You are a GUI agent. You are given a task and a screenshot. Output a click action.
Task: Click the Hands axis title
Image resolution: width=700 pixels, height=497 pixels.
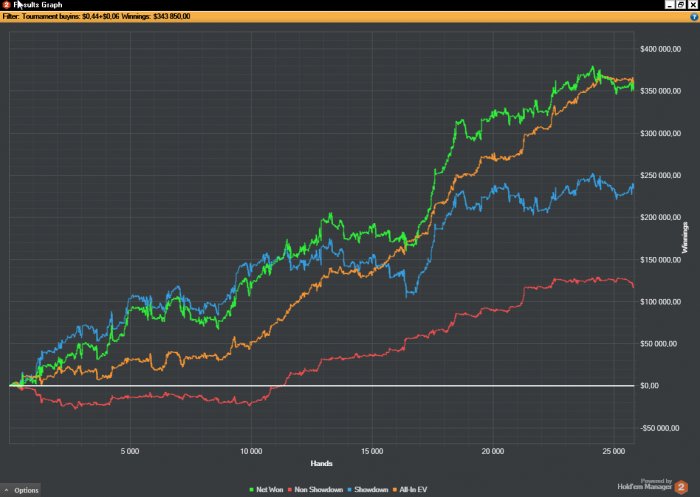point(321,463)
